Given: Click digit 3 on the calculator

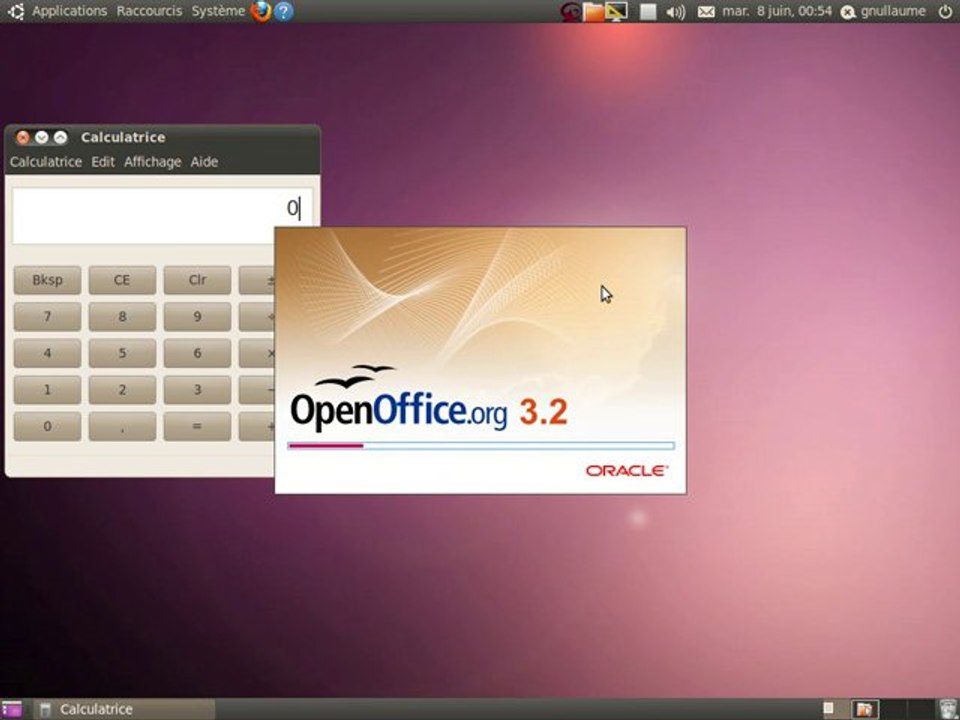Looking at the screenshot, I should (x=197, y=390).
